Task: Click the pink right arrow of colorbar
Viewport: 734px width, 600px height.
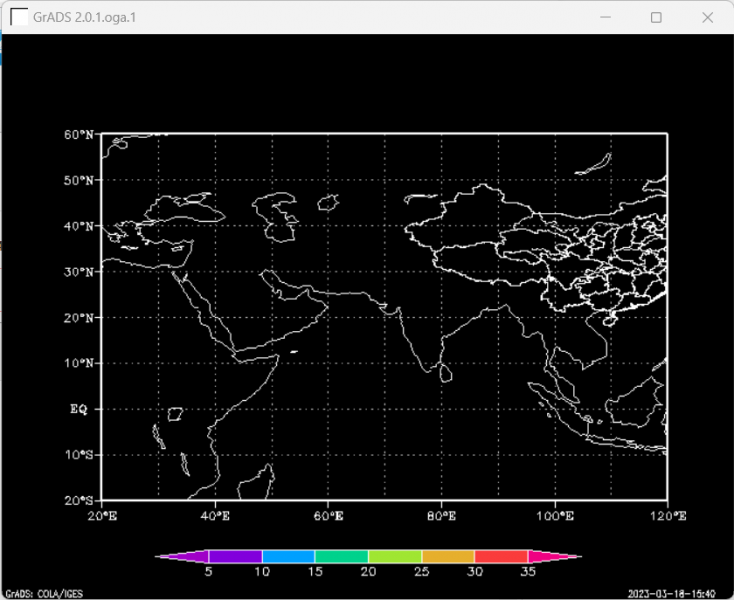Action: (553, 556)
